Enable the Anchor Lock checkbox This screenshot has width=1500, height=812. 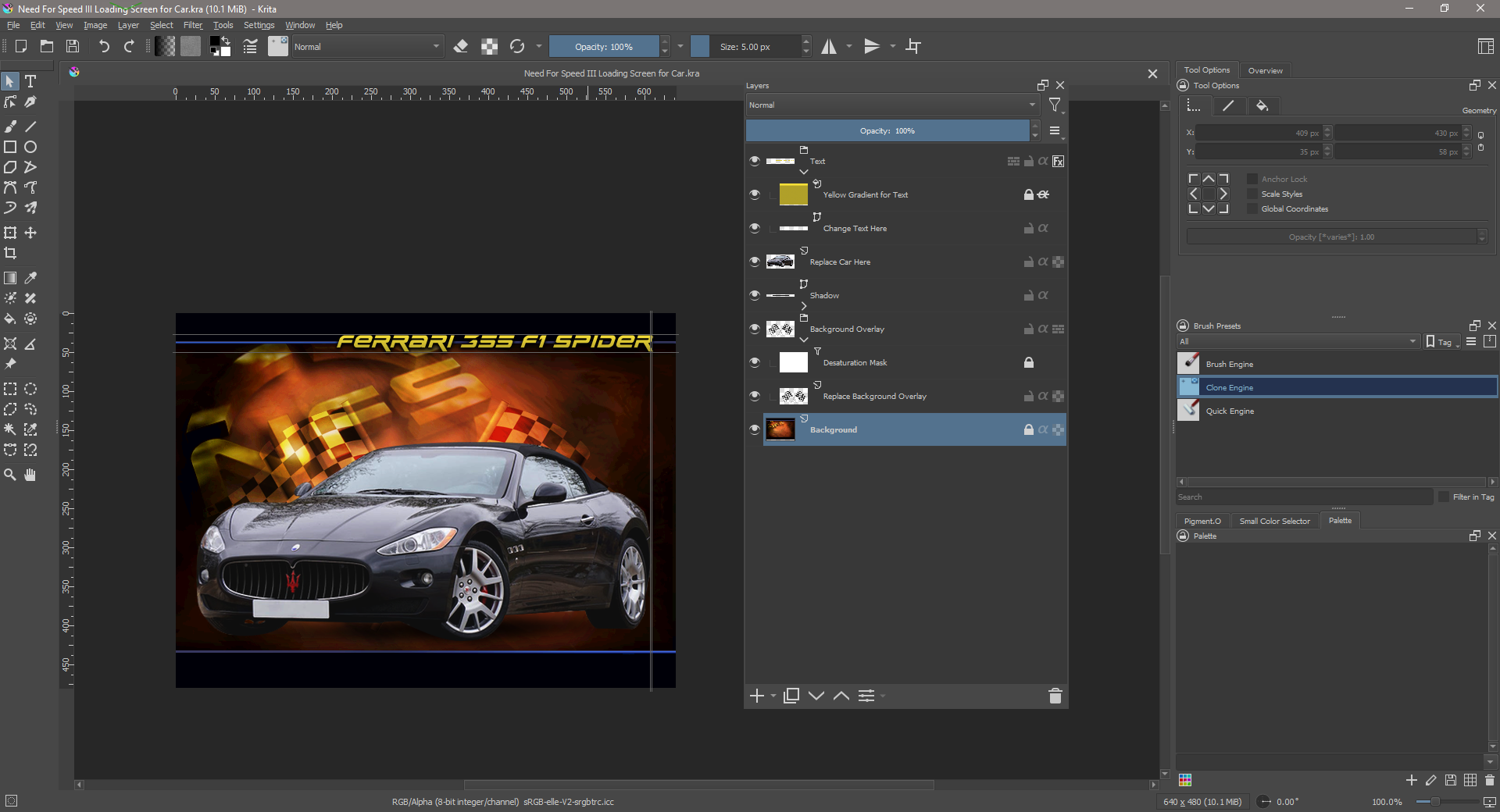click(x=1252, y=179)
